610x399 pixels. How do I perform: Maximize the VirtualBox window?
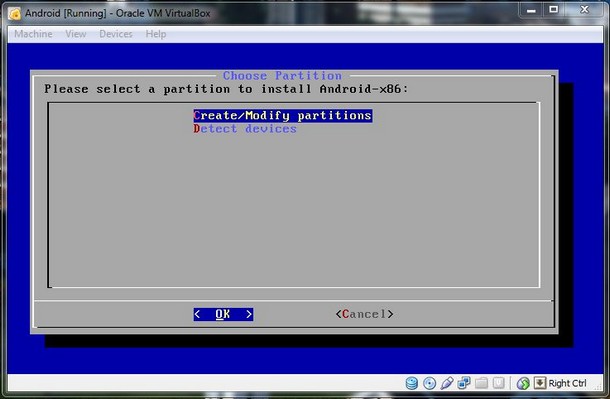point(554,10)
